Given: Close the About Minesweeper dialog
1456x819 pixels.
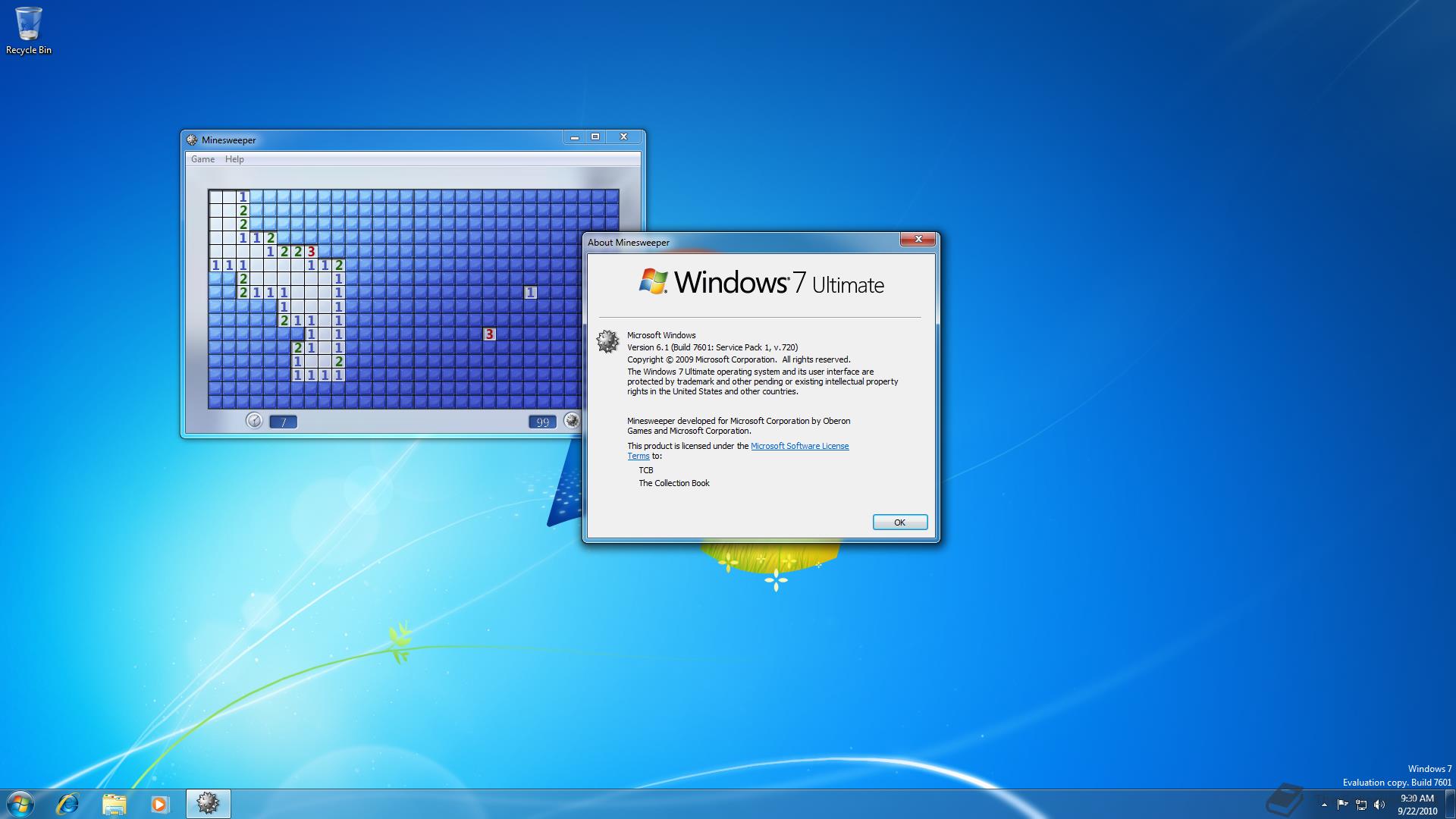Looking at the screenshot, I should pyautogui.click(x=918, y=240).
